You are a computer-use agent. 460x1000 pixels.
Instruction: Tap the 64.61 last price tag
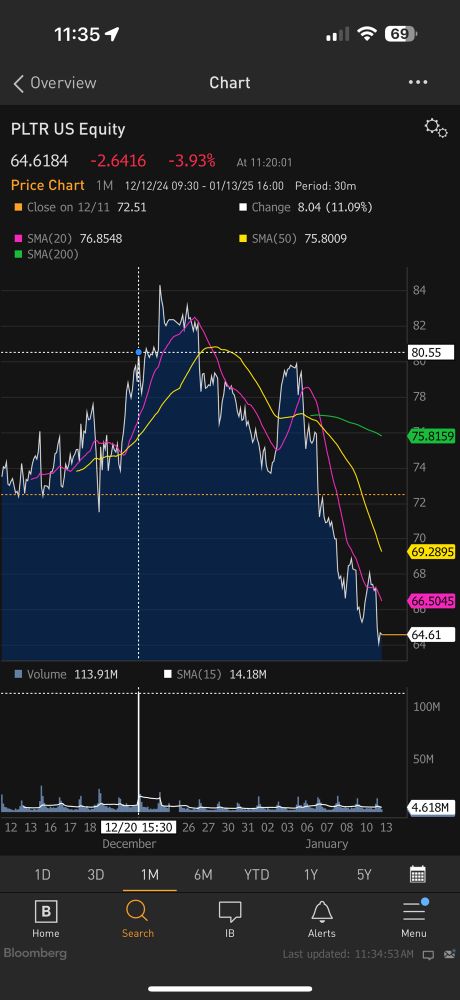pyautogui.click(x=431, y=635)
